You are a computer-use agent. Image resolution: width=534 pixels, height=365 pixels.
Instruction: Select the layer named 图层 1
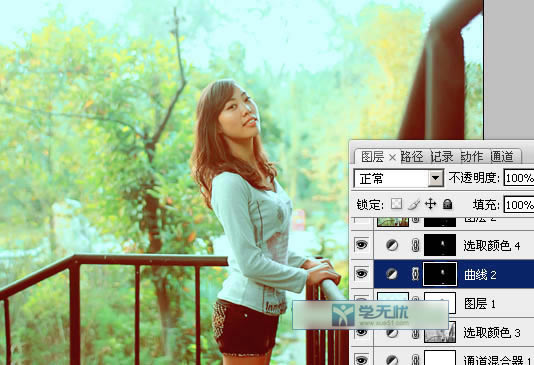[x=480, y=303]
